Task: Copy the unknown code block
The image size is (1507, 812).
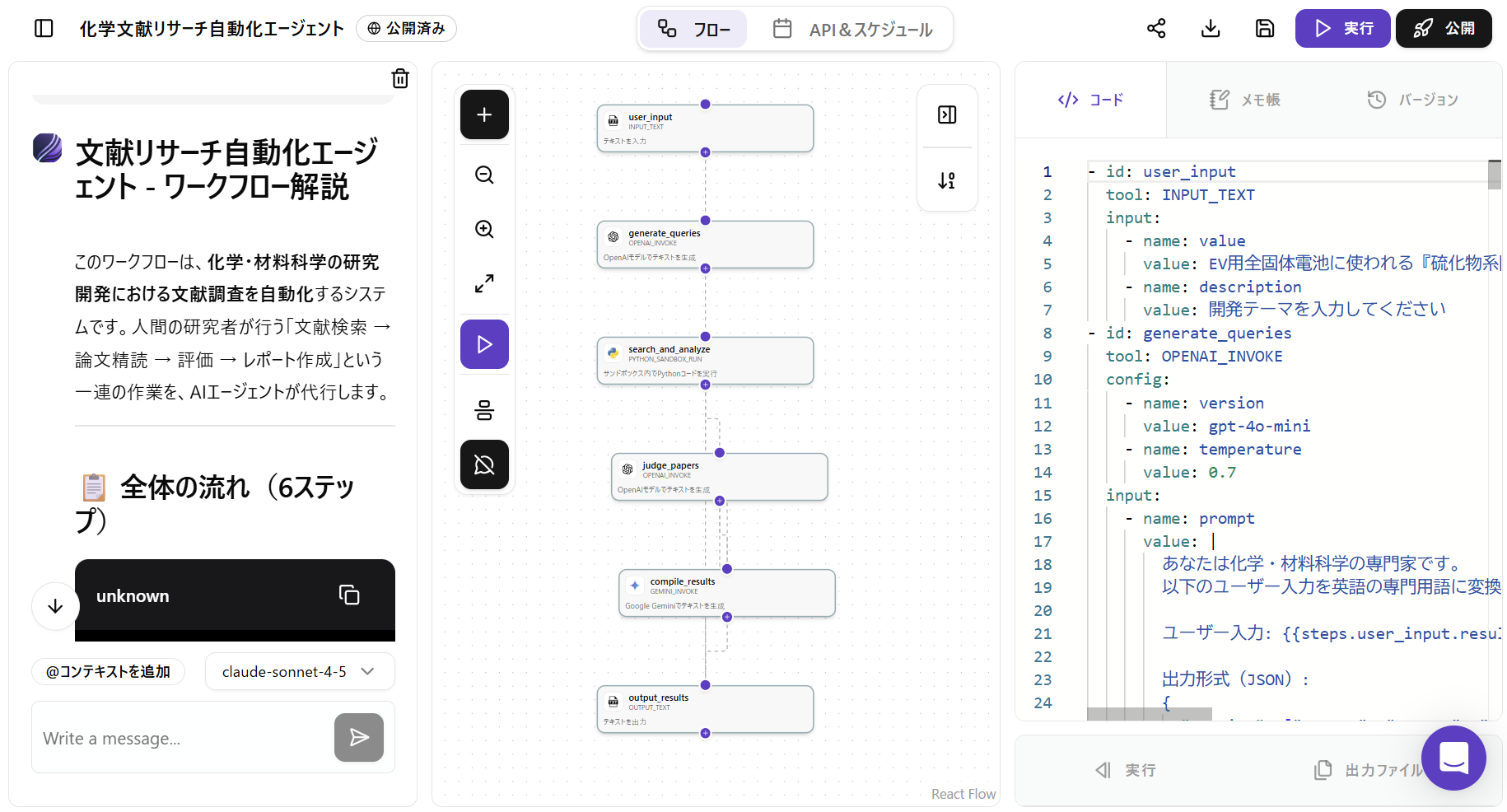Action: click(349, 595)
